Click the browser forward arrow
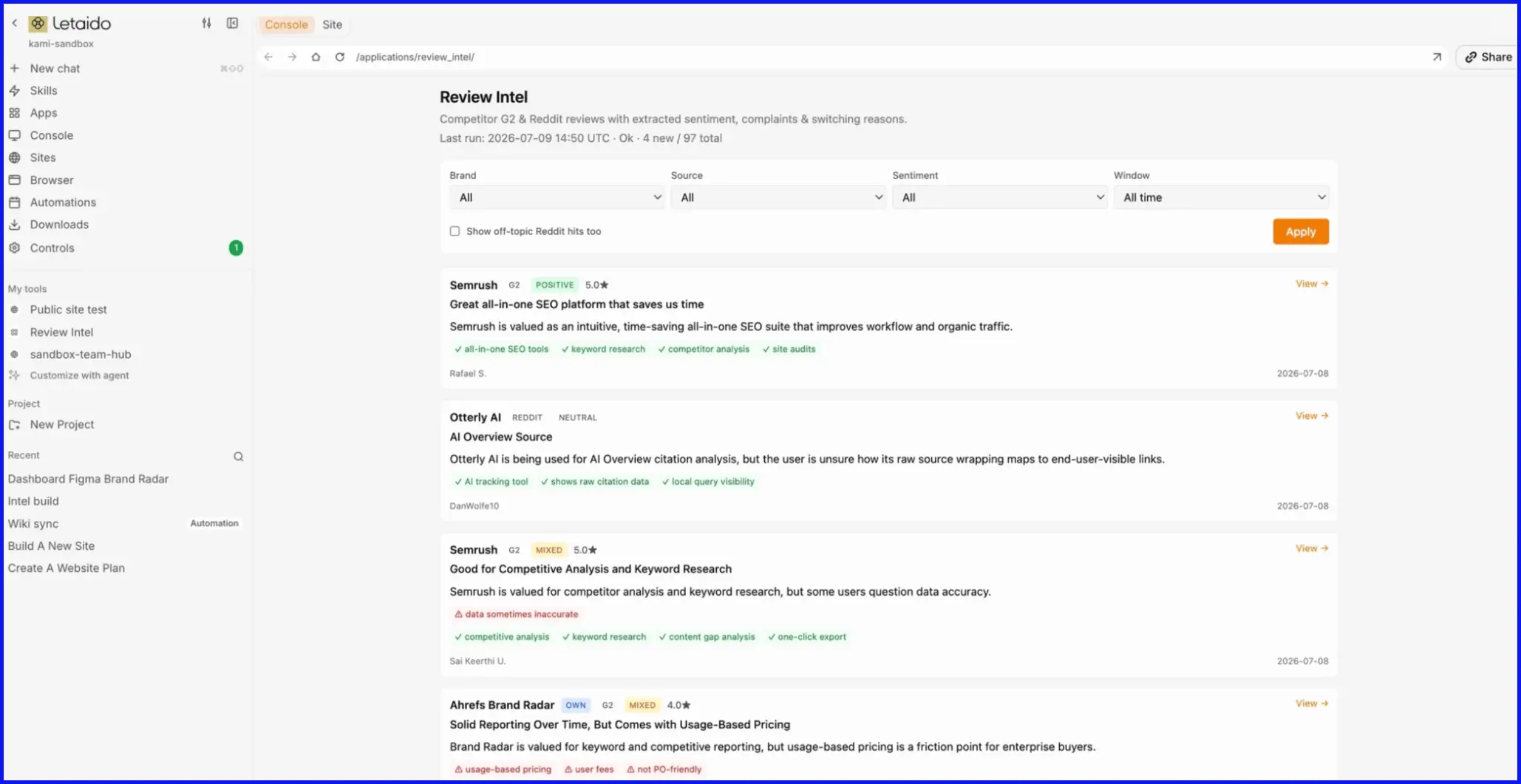The width and height of the screenshot is (1521, 784). tap(292, 57)
